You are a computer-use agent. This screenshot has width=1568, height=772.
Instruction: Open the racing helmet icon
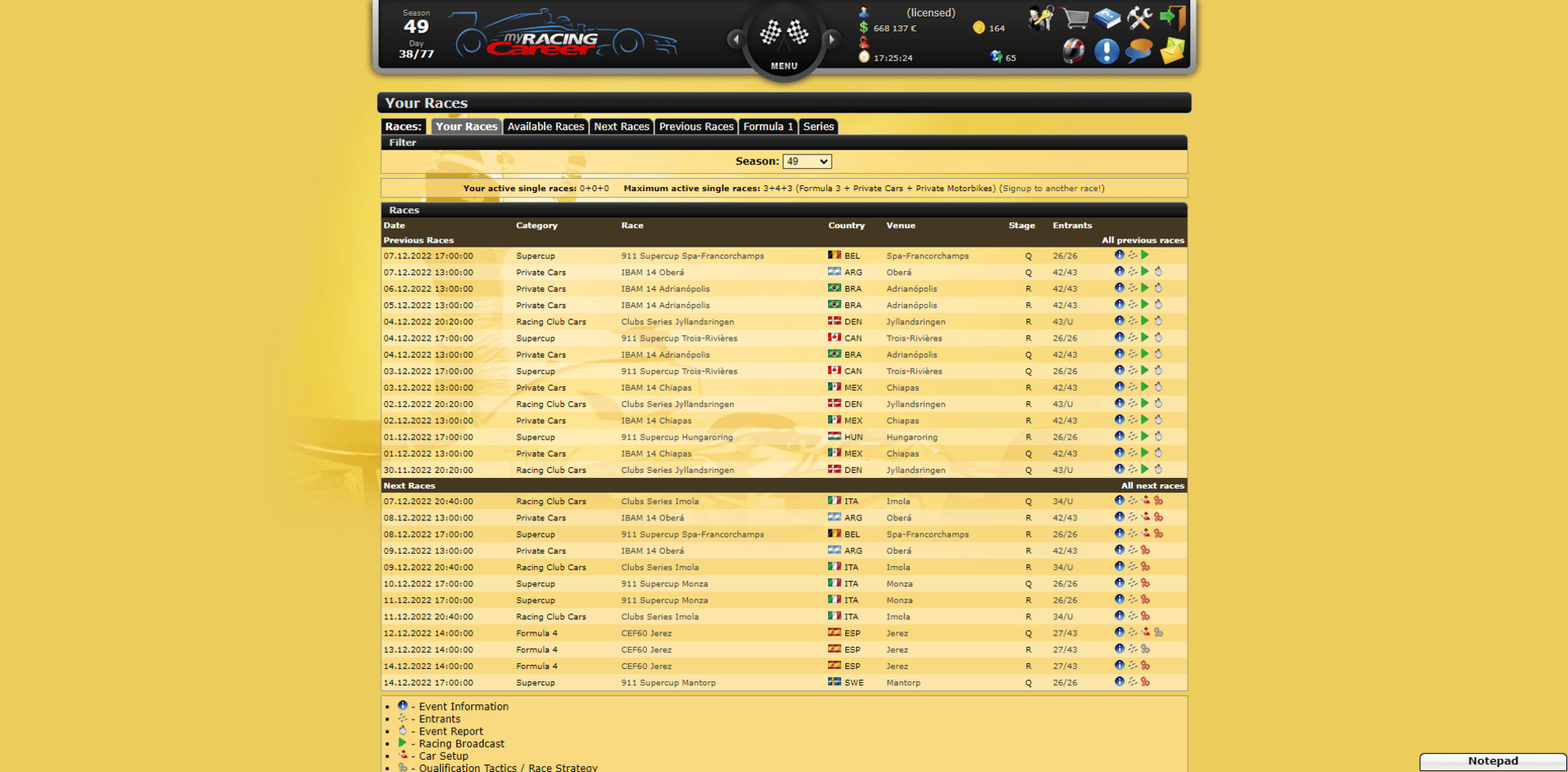pos(1073,51)
